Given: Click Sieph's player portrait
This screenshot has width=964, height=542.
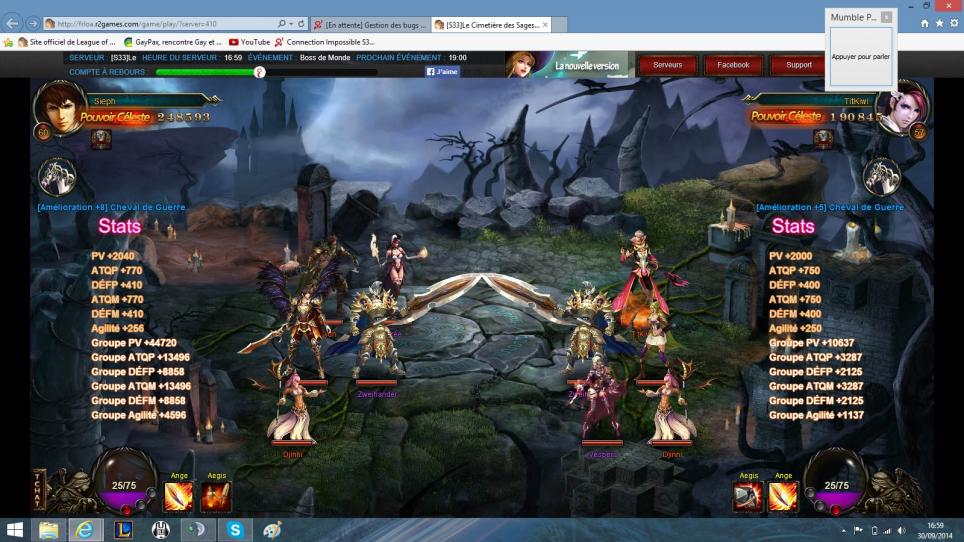Looking at the screenshot, I should click(x=58, y=106).
